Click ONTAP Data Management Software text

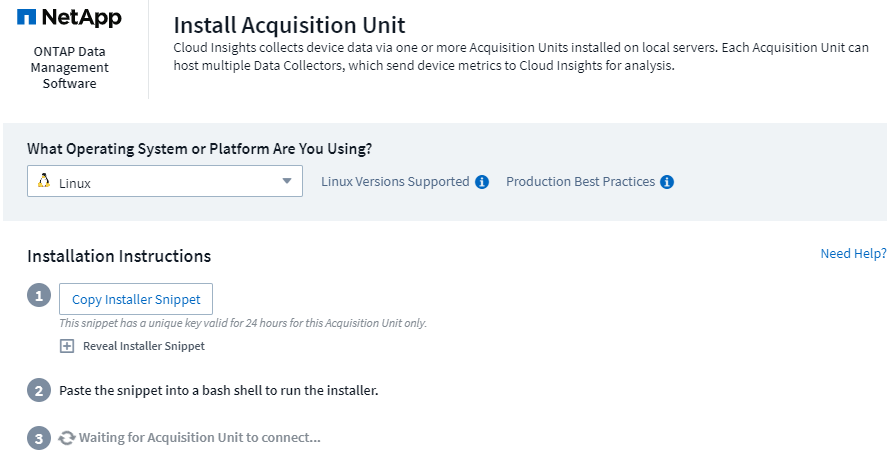coord(70,68)
